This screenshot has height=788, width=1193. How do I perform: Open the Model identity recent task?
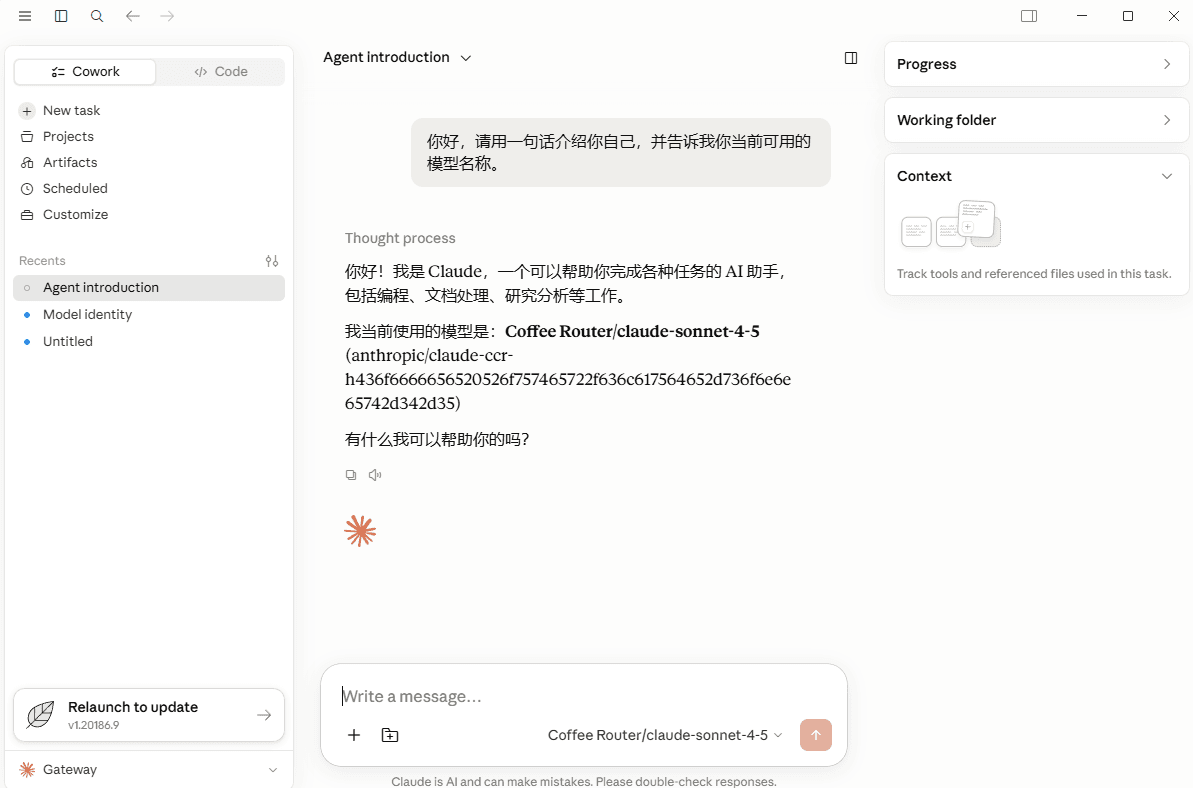pos(149,314)
